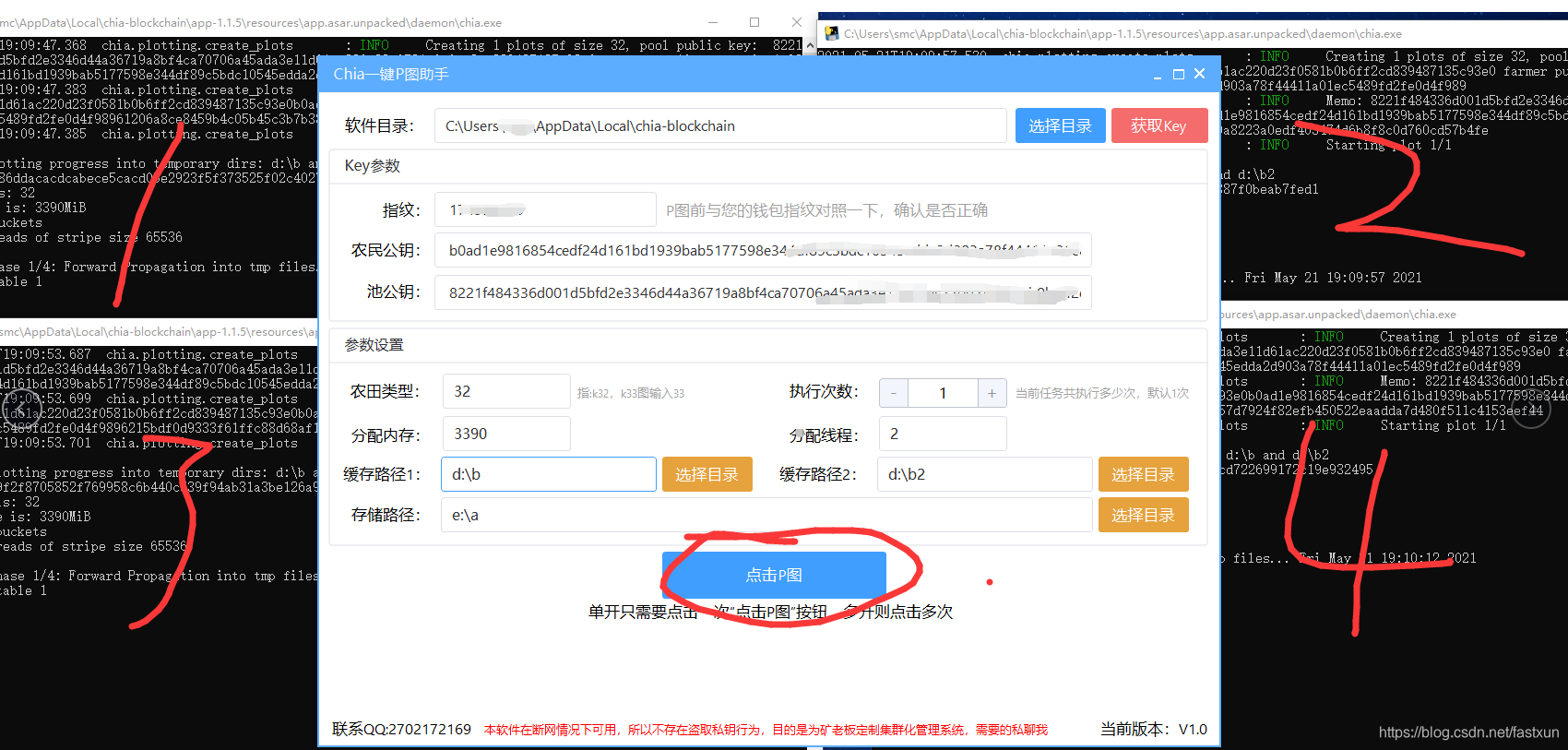
Task: Click the red disclaimer text 本软件在断网情况下可用
Action: pyautogui.click(x=766, y=730)
